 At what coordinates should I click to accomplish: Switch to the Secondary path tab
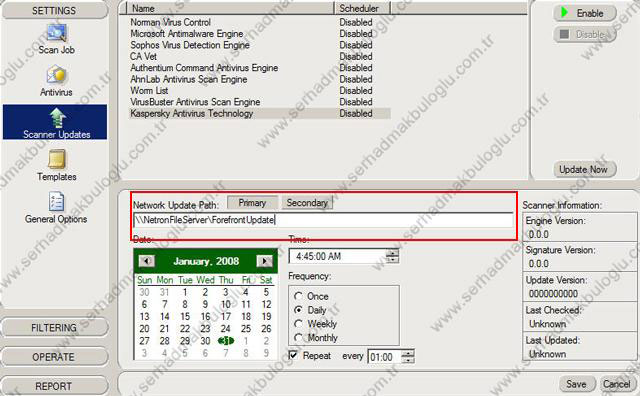click(x=307, y=203)
